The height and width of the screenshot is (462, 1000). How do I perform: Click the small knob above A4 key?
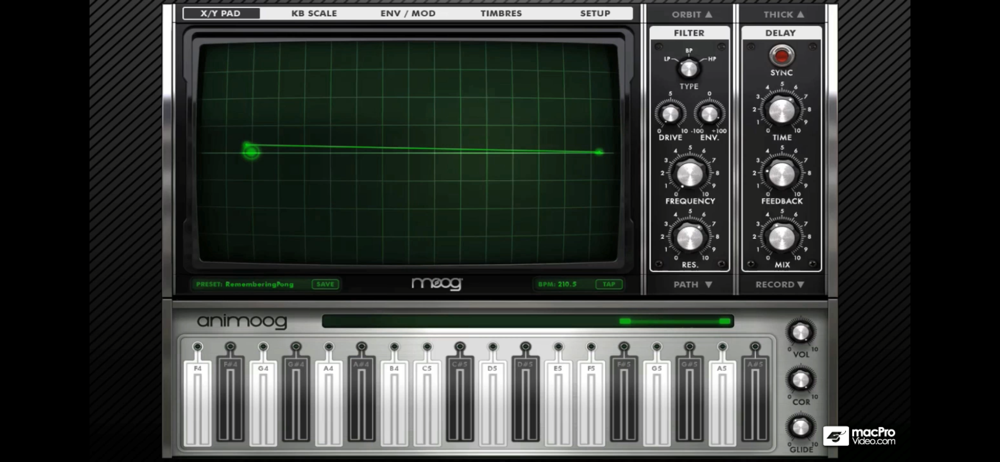pyautogui.click(x=328, y=346)
